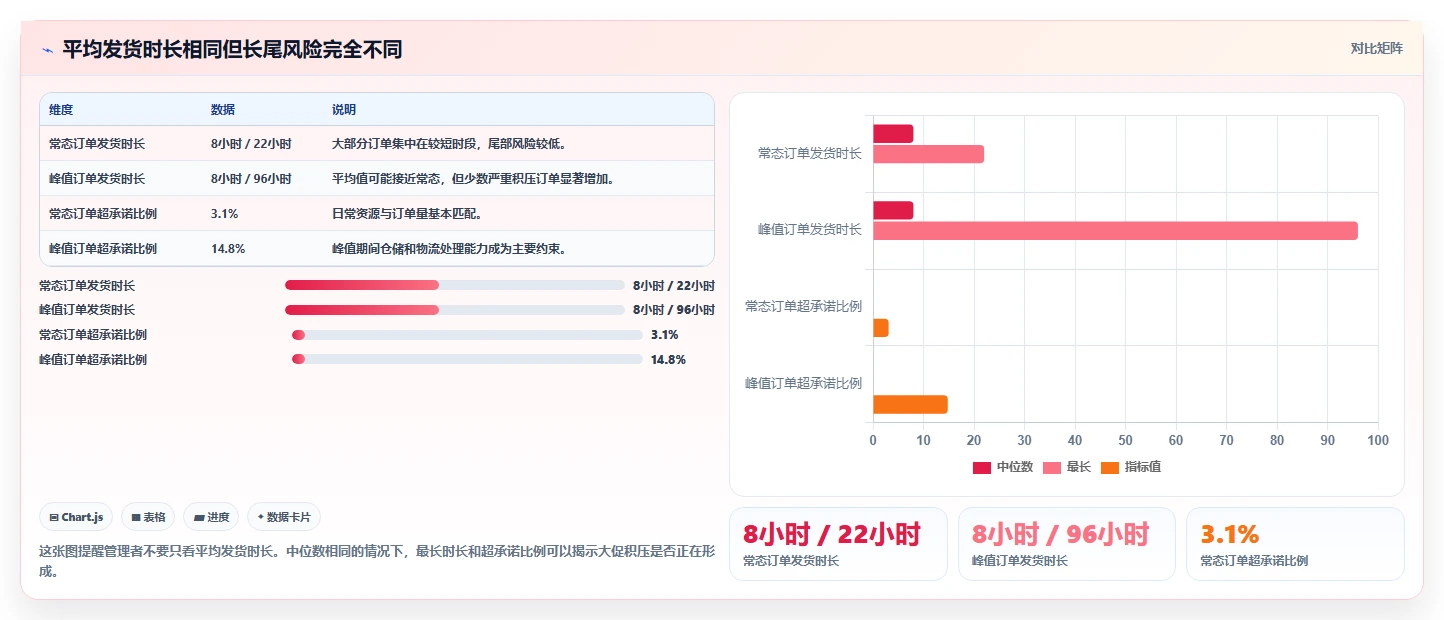Click the 常态订单发货时长 progress bar
The image size is (1444, 620).
pos(455,285)
